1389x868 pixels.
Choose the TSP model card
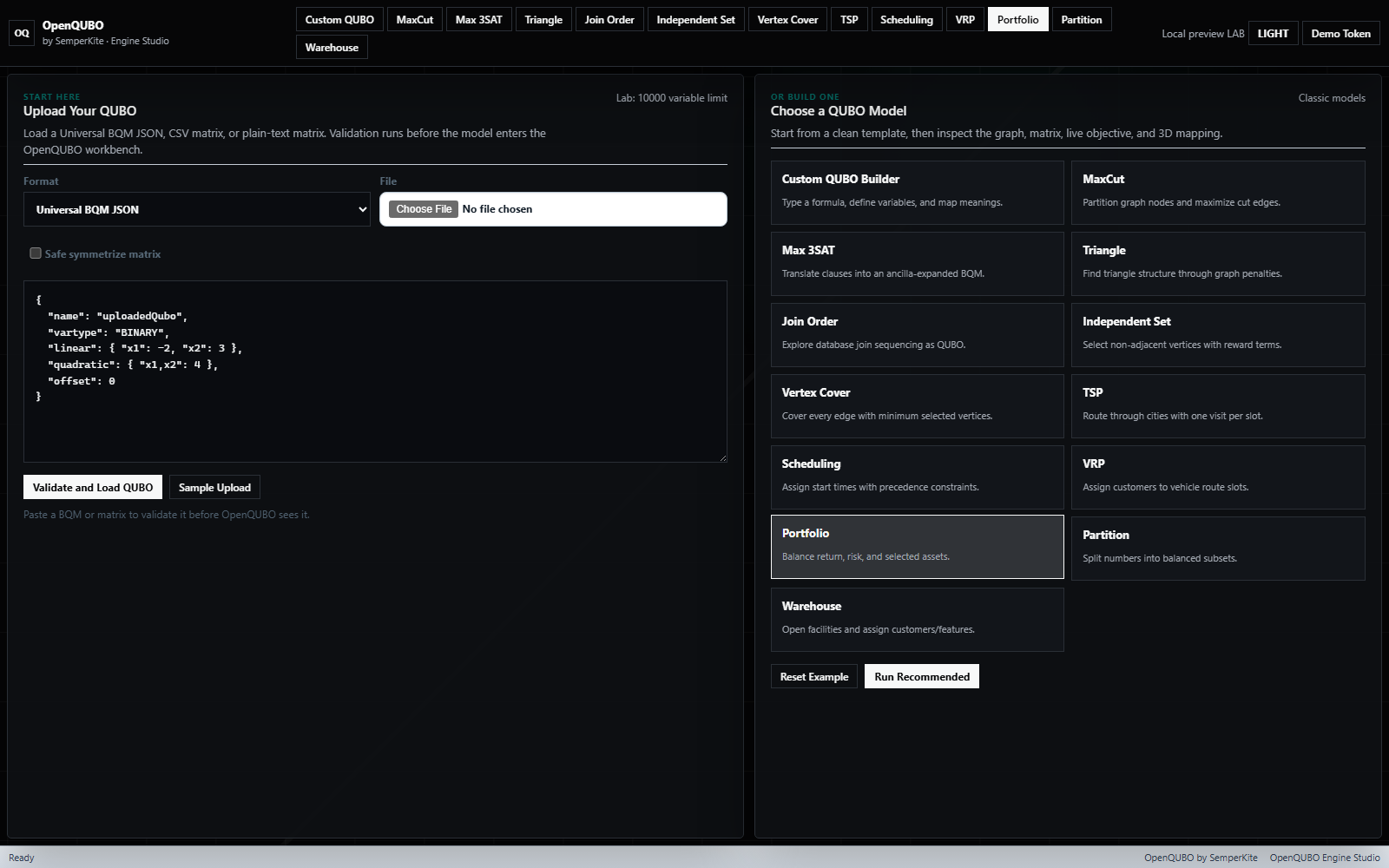point(1218,406)
